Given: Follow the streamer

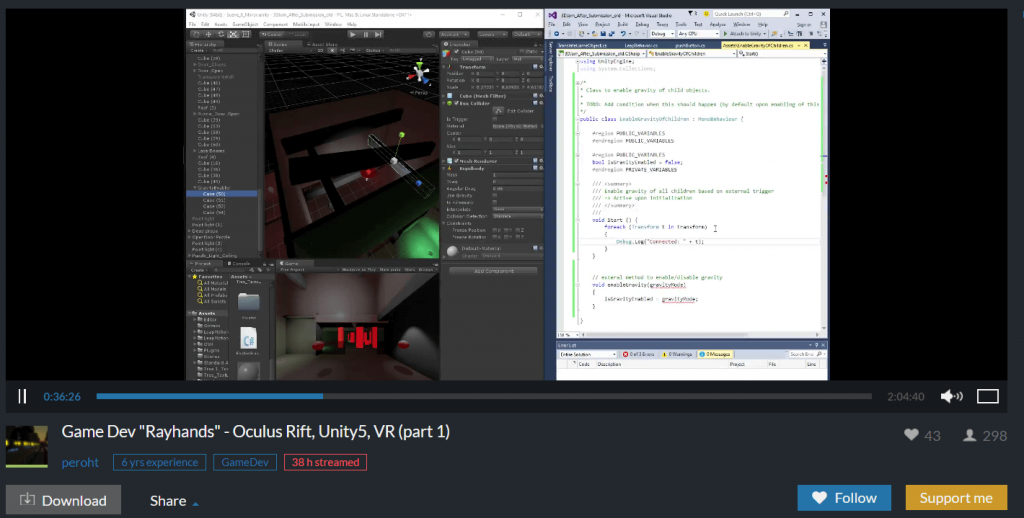Looking at the screenshot, I should point(844,498).
